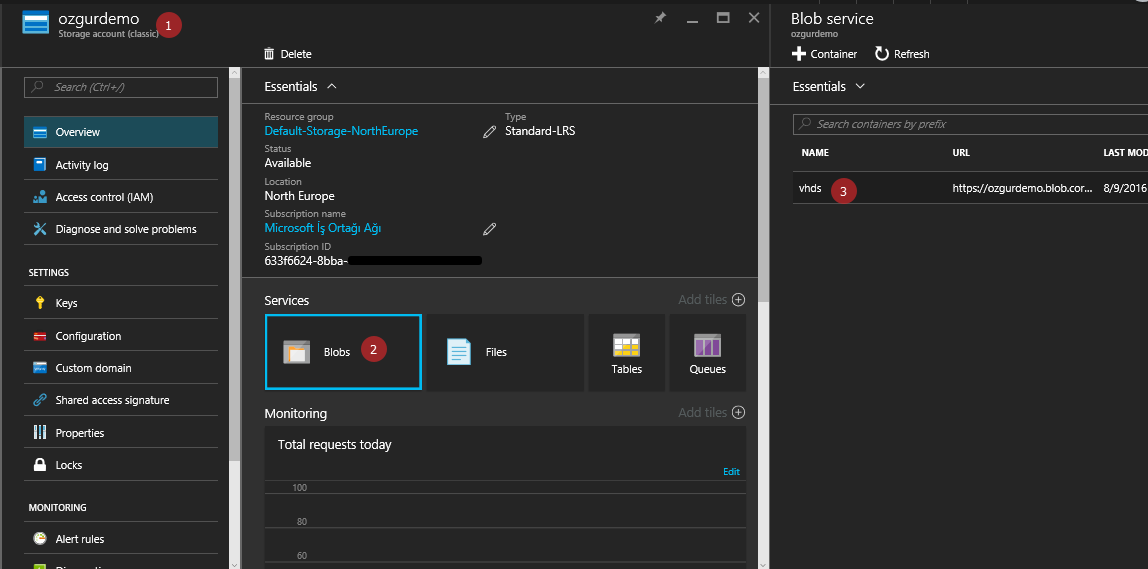Click plus icon beside Monitoring Add tiles
Viewport: 1148px width, 569px height.
[739, 412]
